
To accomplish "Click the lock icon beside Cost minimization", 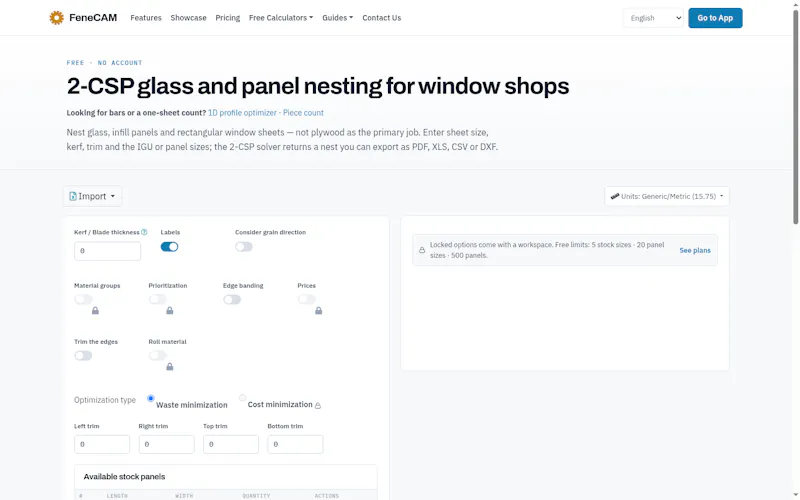I will (x=318, y=406).
